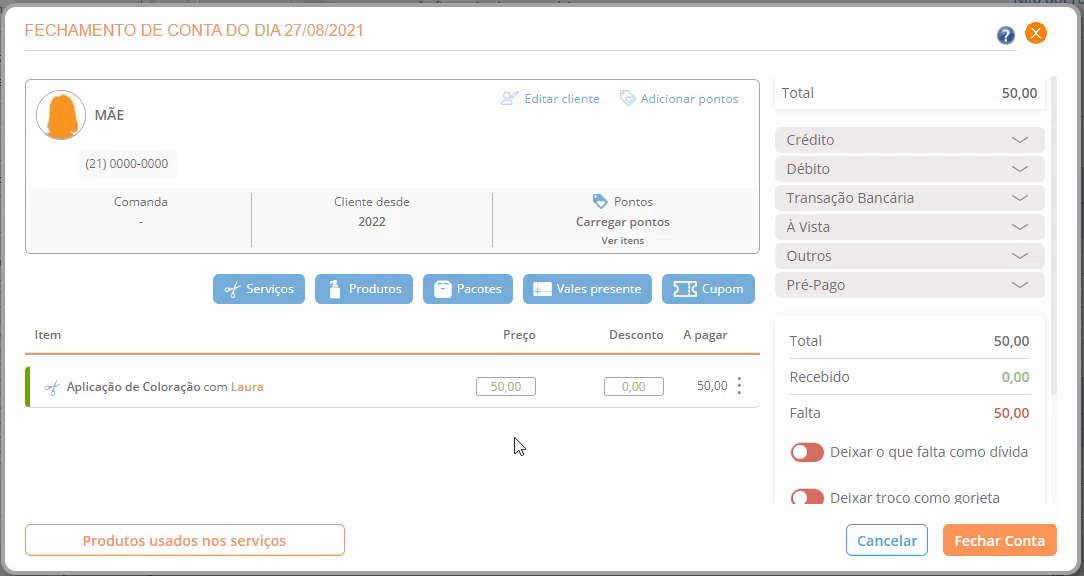Click Adicionar pontos link
1084x576 pixels.
coord(679,99)
